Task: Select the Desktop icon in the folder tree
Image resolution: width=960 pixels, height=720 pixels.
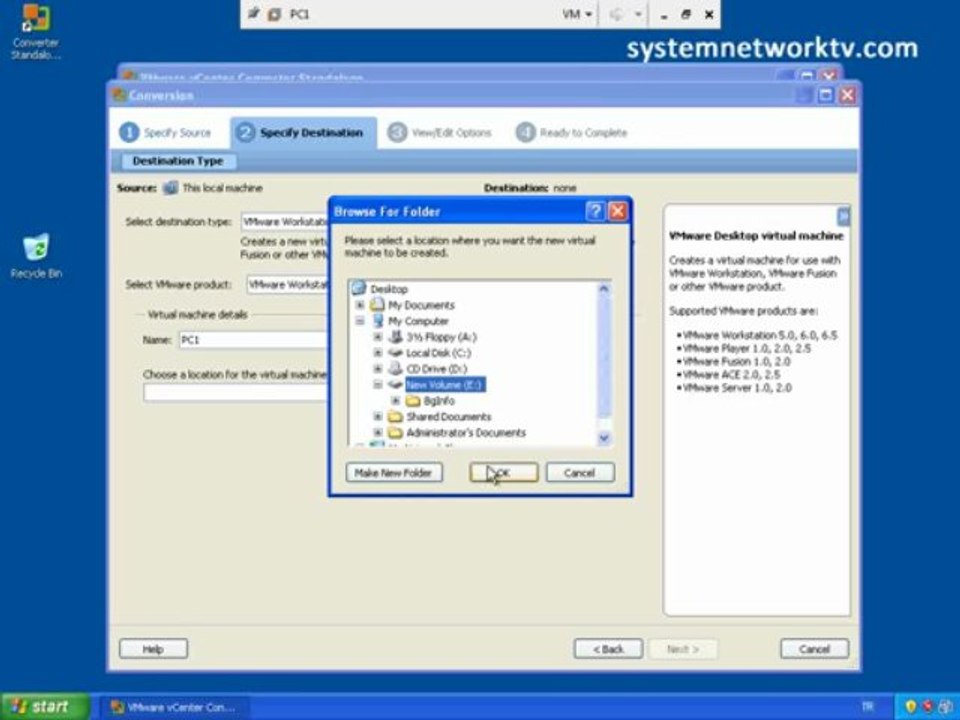Action: [359, 288]
